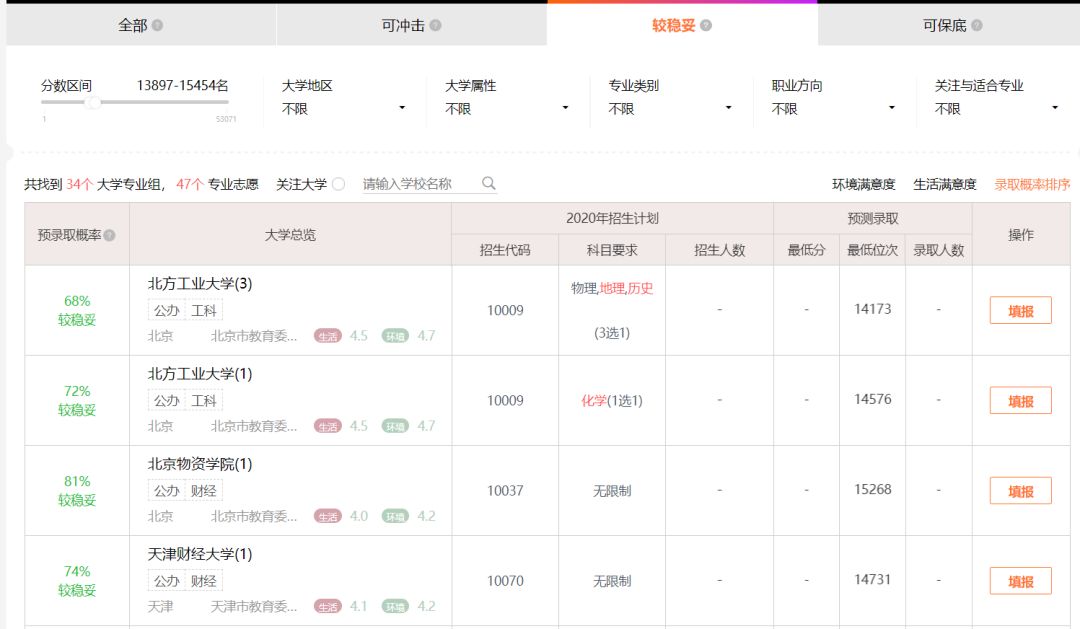Click help icon beside 较稳妥 tab

(706, 25)
